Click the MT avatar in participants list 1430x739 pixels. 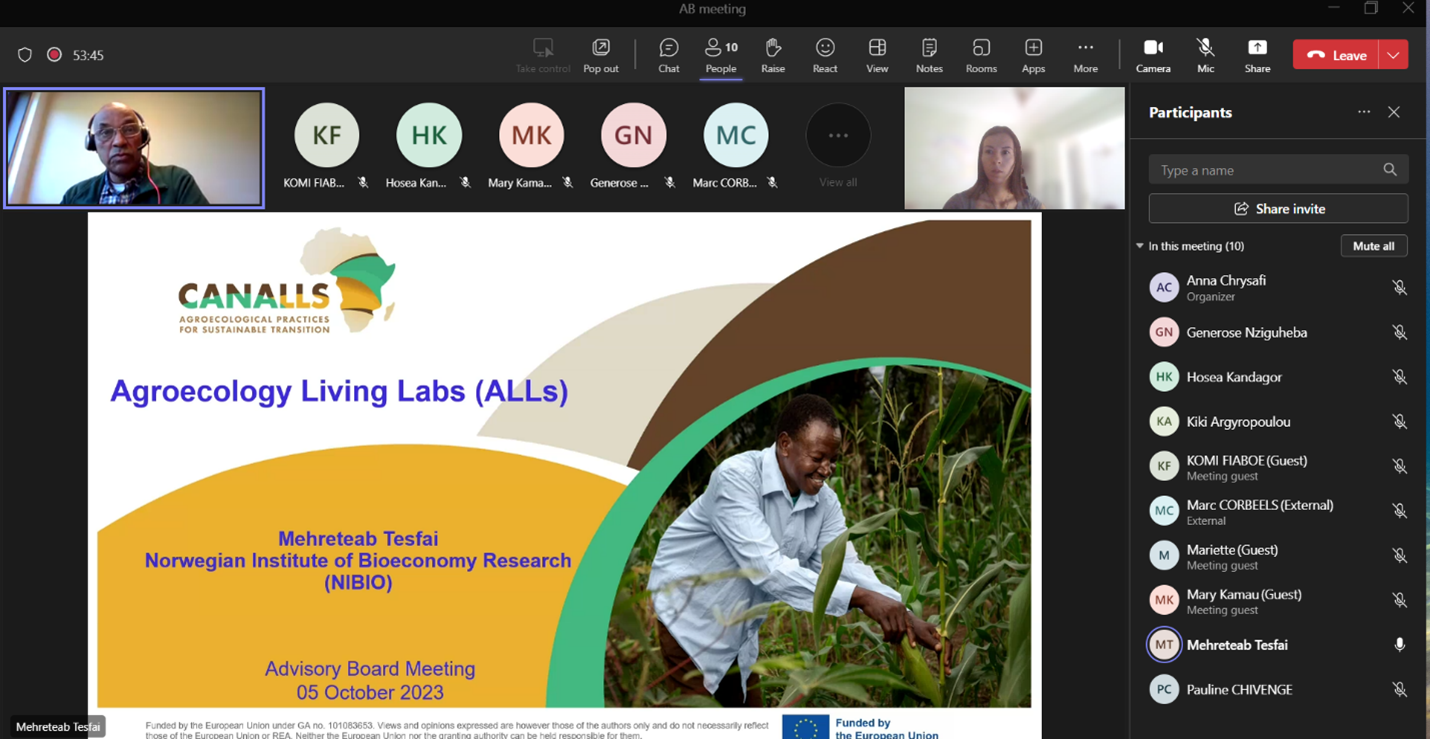pos(1164,645)
